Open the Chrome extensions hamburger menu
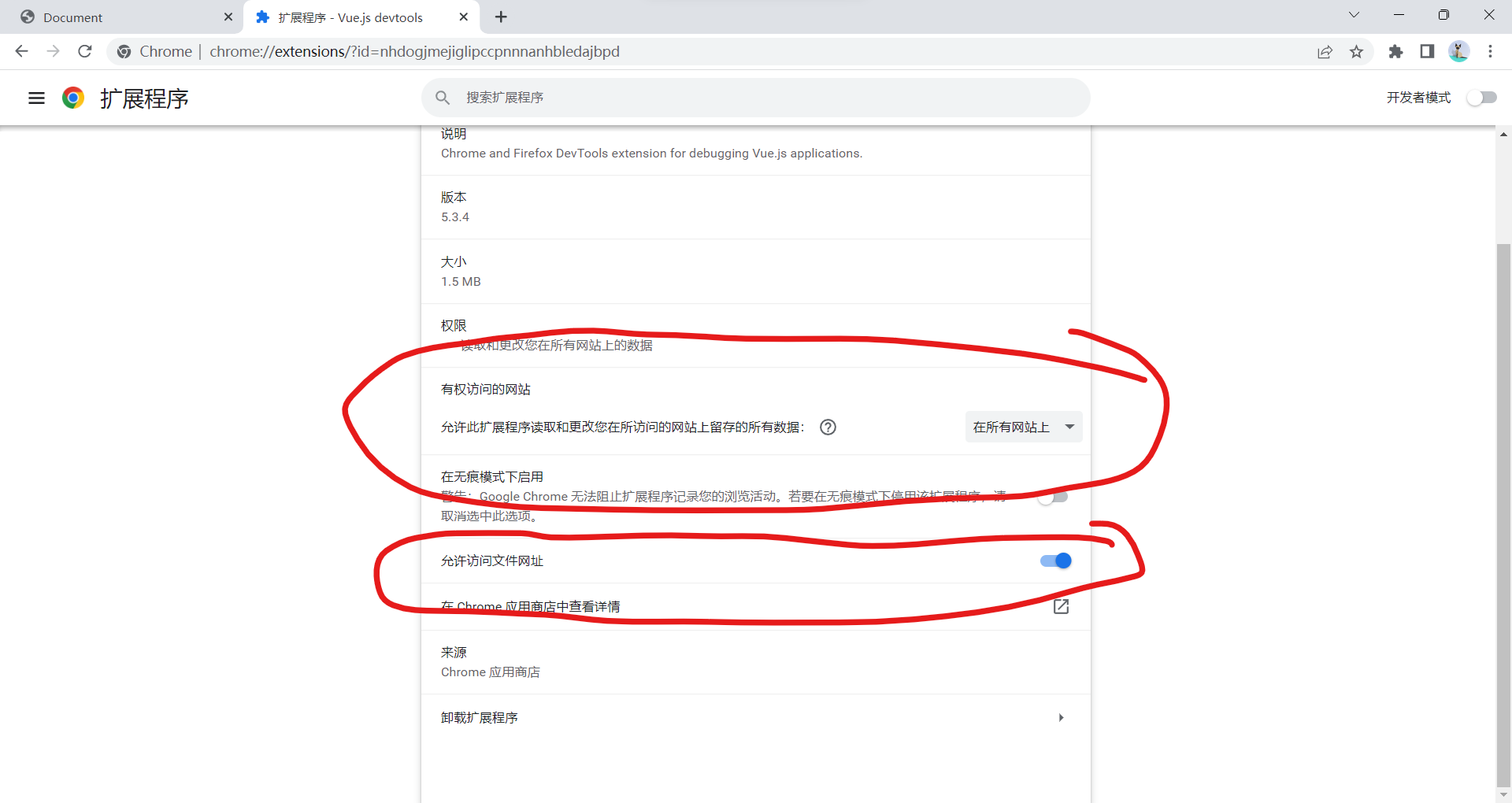 (x=36, y=98)
